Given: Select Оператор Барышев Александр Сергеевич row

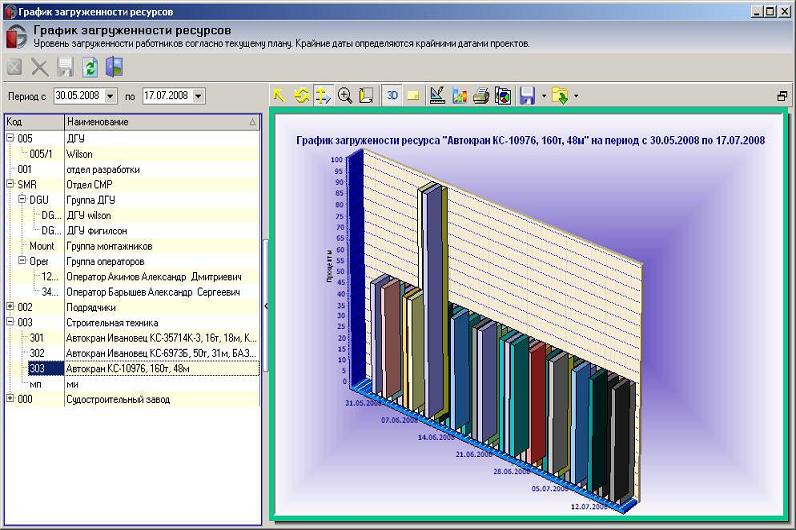Looking at the screenshot, I should (132, 292).
